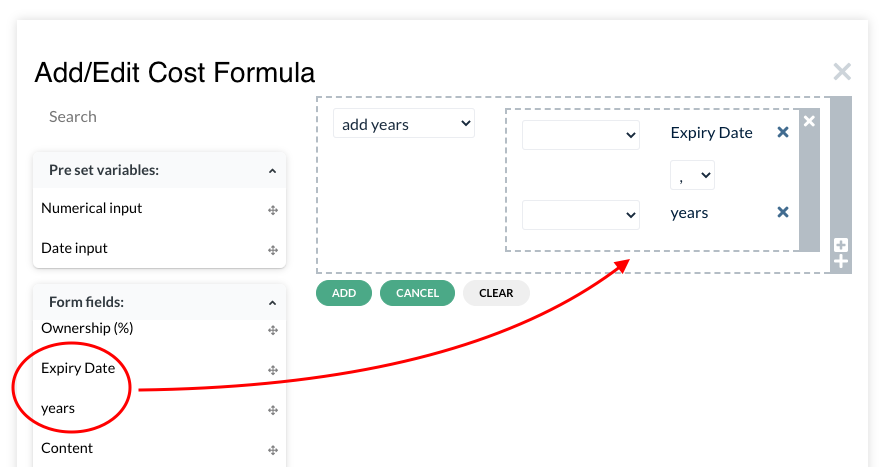Click the move handle for years field
The width and height of the screenshot is (881, 467).
[273, 410]
